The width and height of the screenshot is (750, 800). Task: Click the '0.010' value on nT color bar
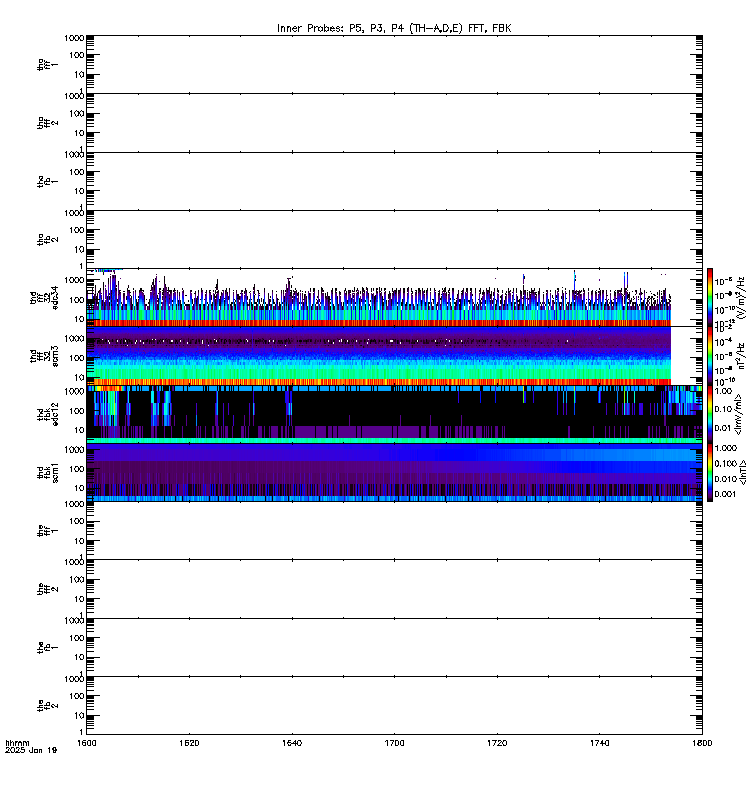pos(726,479)
